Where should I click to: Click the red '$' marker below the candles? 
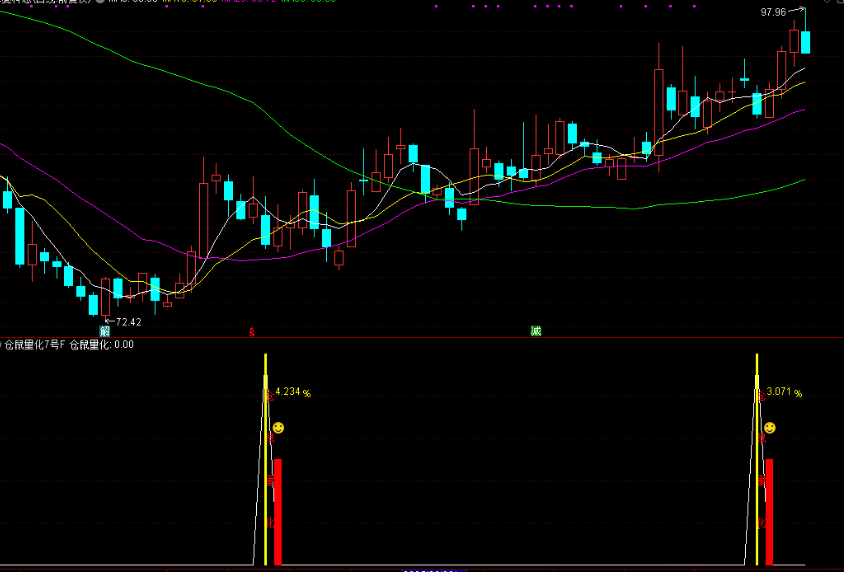click(252, 331)
